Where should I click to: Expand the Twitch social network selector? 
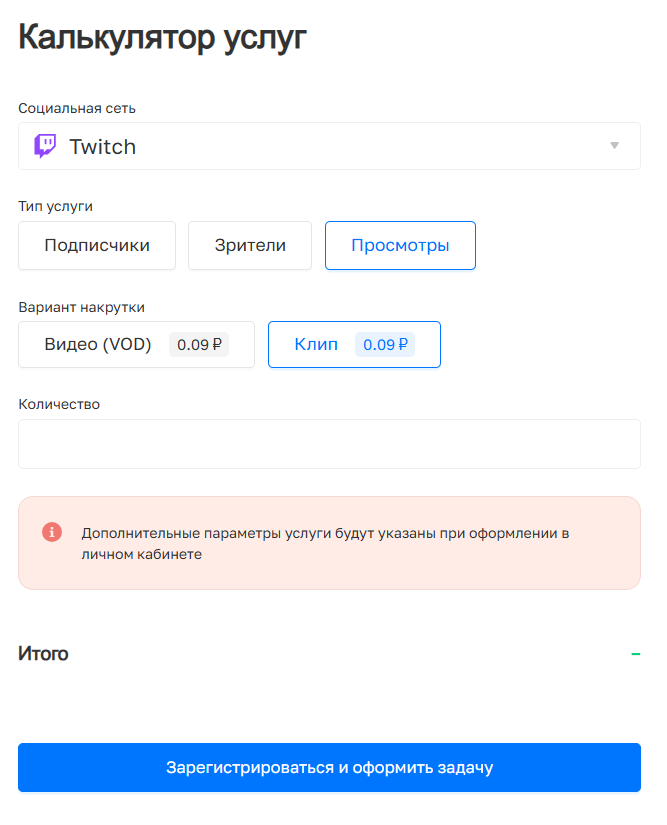tap(329, 147)
